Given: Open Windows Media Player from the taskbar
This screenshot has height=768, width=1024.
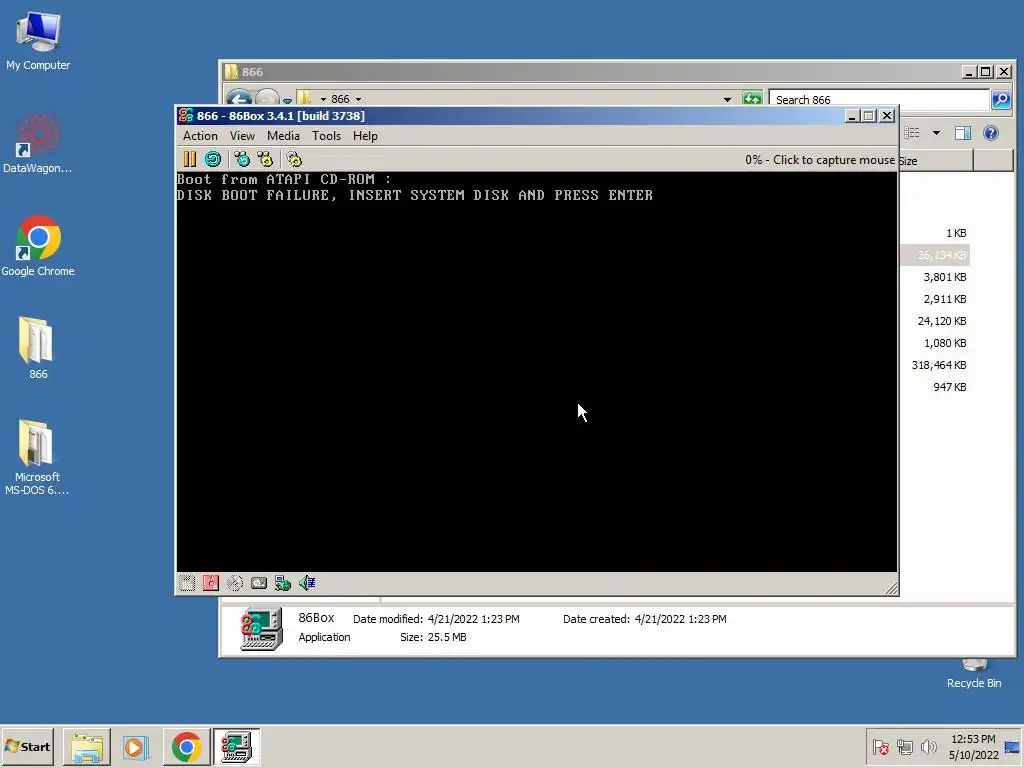Looking at the screenshot, I should pos(136,747).
